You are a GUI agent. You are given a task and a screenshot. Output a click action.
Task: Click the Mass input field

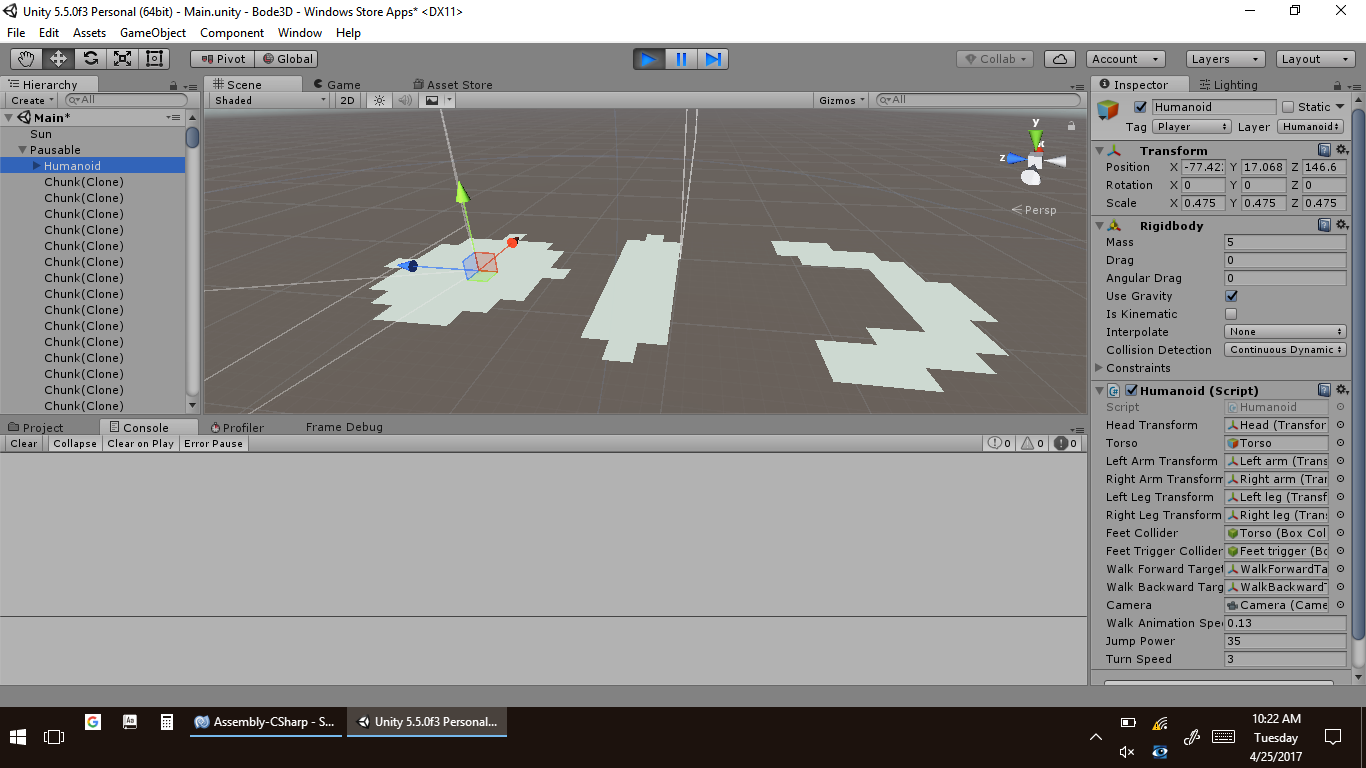click(x=1284, y=242)
